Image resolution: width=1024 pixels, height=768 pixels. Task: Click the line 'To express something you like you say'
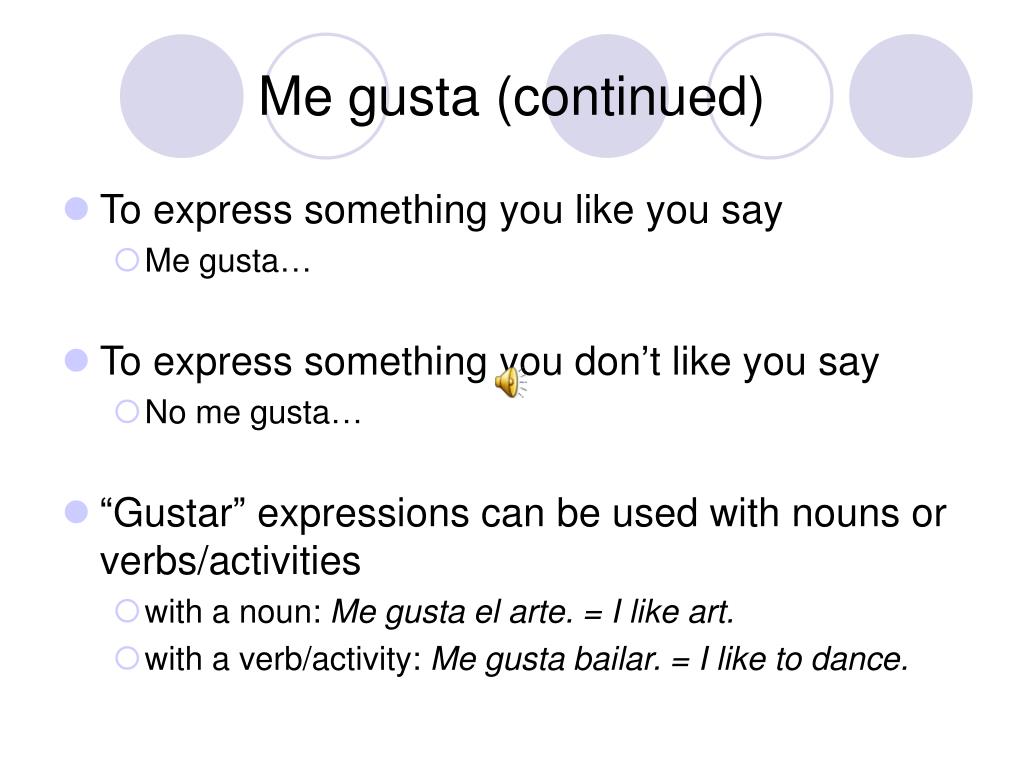441,211
